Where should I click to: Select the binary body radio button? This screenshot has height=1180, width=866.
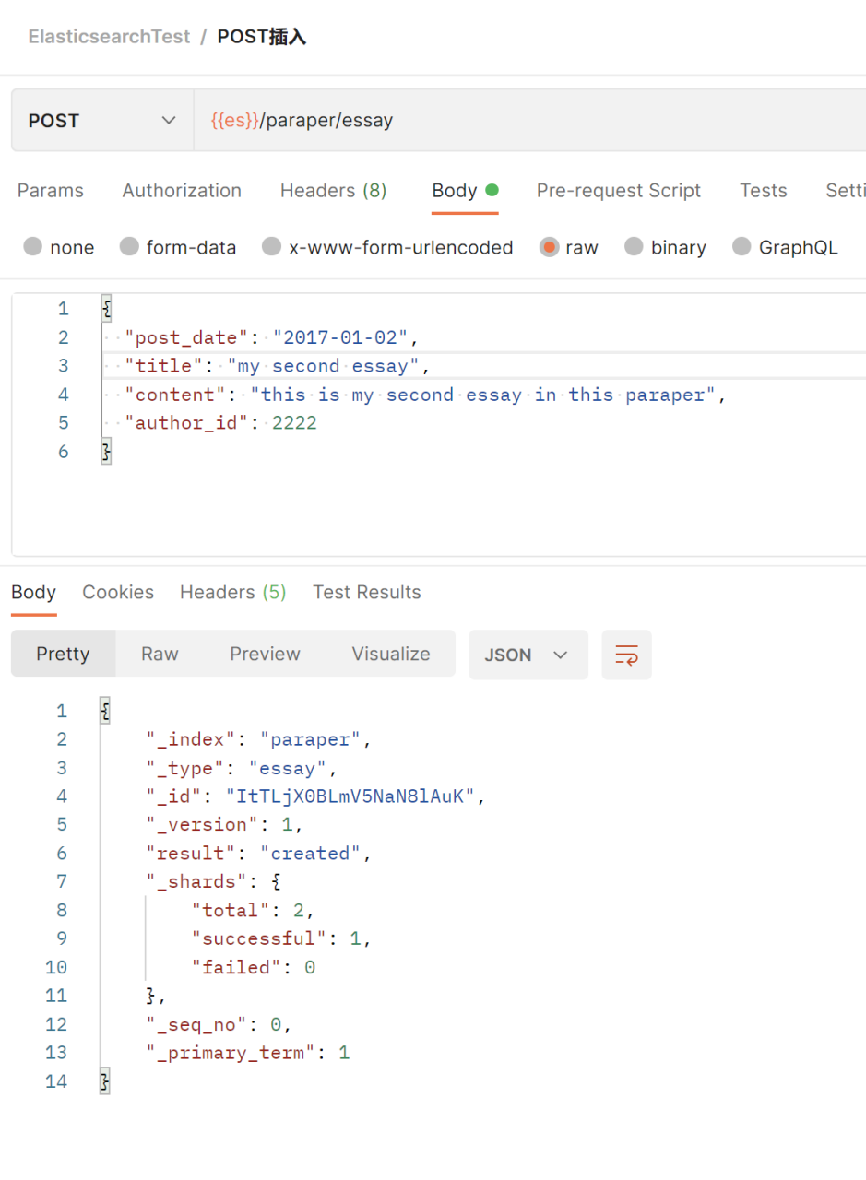(x=634, y=247)
